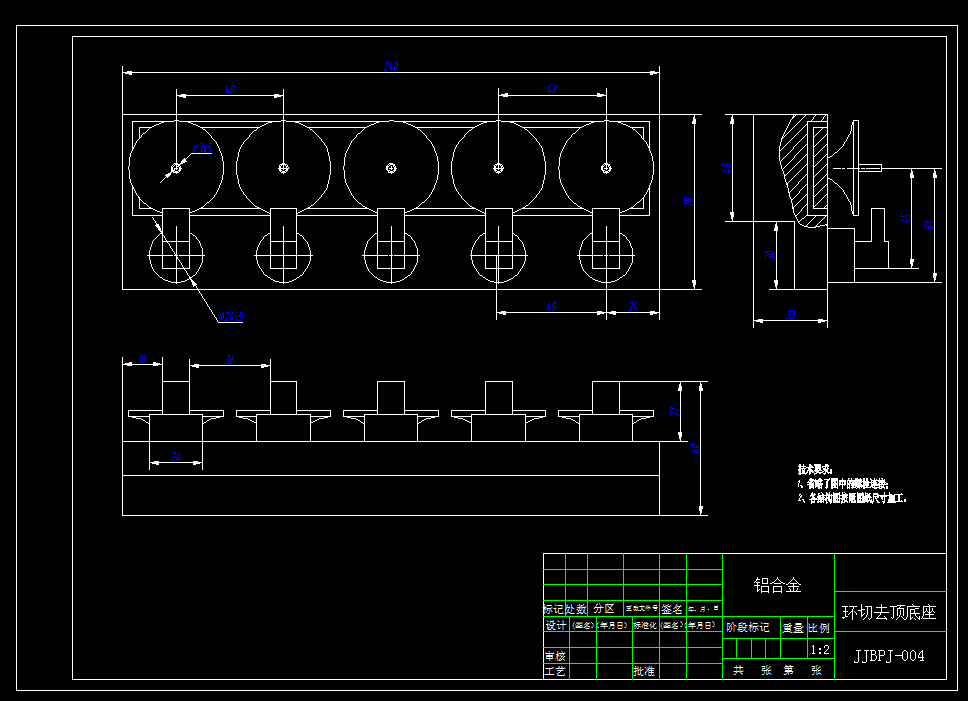This screenshot has height=701, width=968.
Task: Select the 标准化 cell label
Action: coord(645,625)
